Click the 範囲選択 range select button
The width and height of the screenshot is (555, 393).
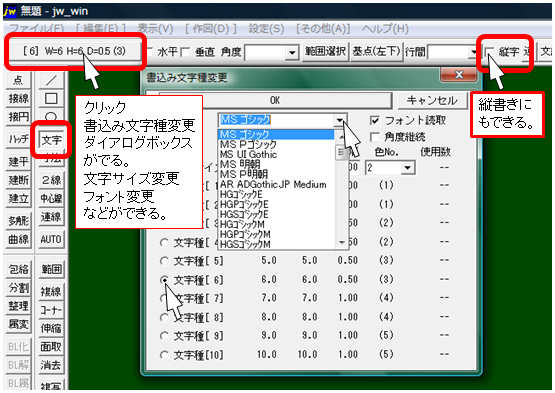tap(325, 52)
